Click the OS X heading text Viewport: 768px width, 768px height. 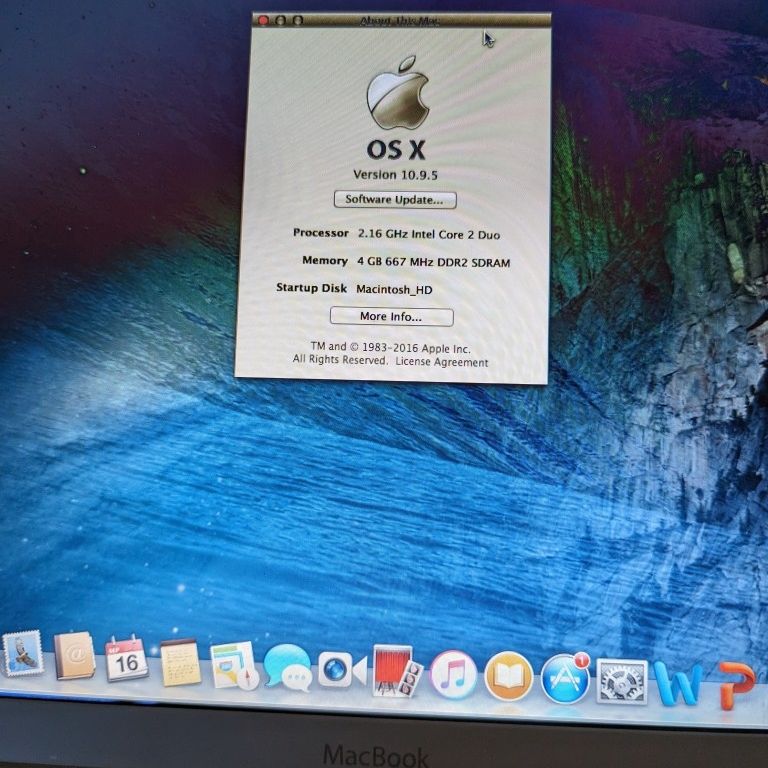(396, 149)
